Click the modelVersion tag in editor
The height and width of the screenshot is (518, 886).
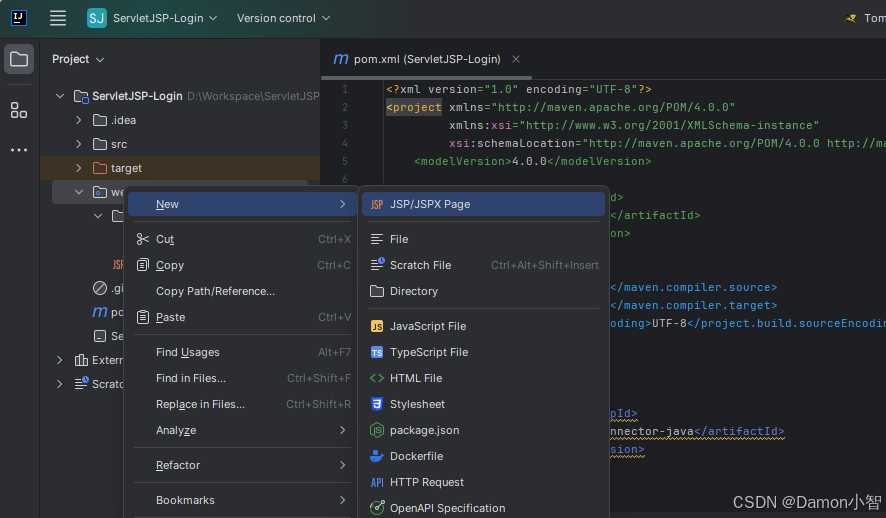coord(463,162)
